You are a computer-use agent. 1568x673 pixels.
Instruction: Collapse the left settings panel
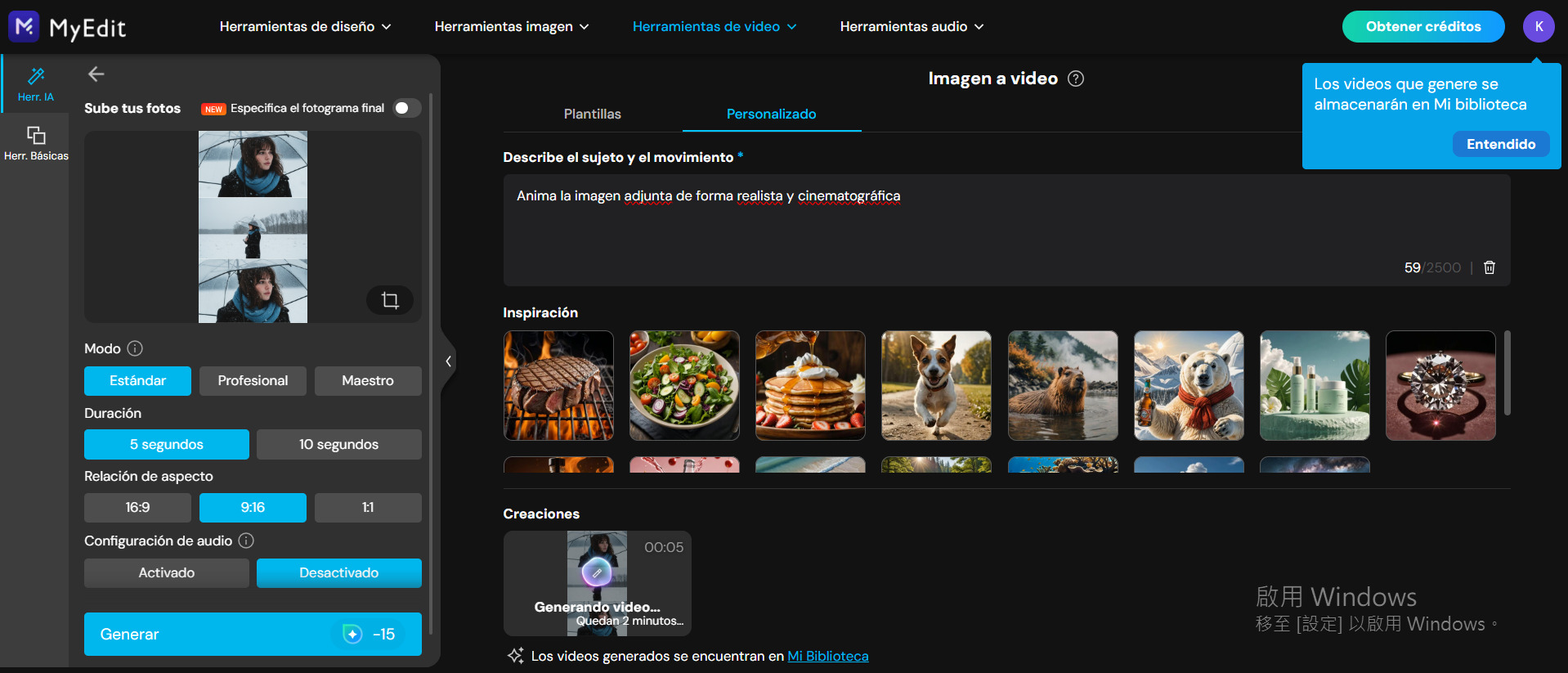pyautogui.click(x=448, y=361)
